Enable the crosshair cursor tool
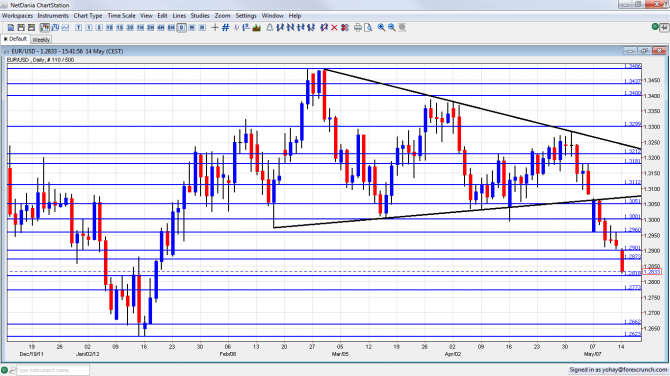 point(215,28)
